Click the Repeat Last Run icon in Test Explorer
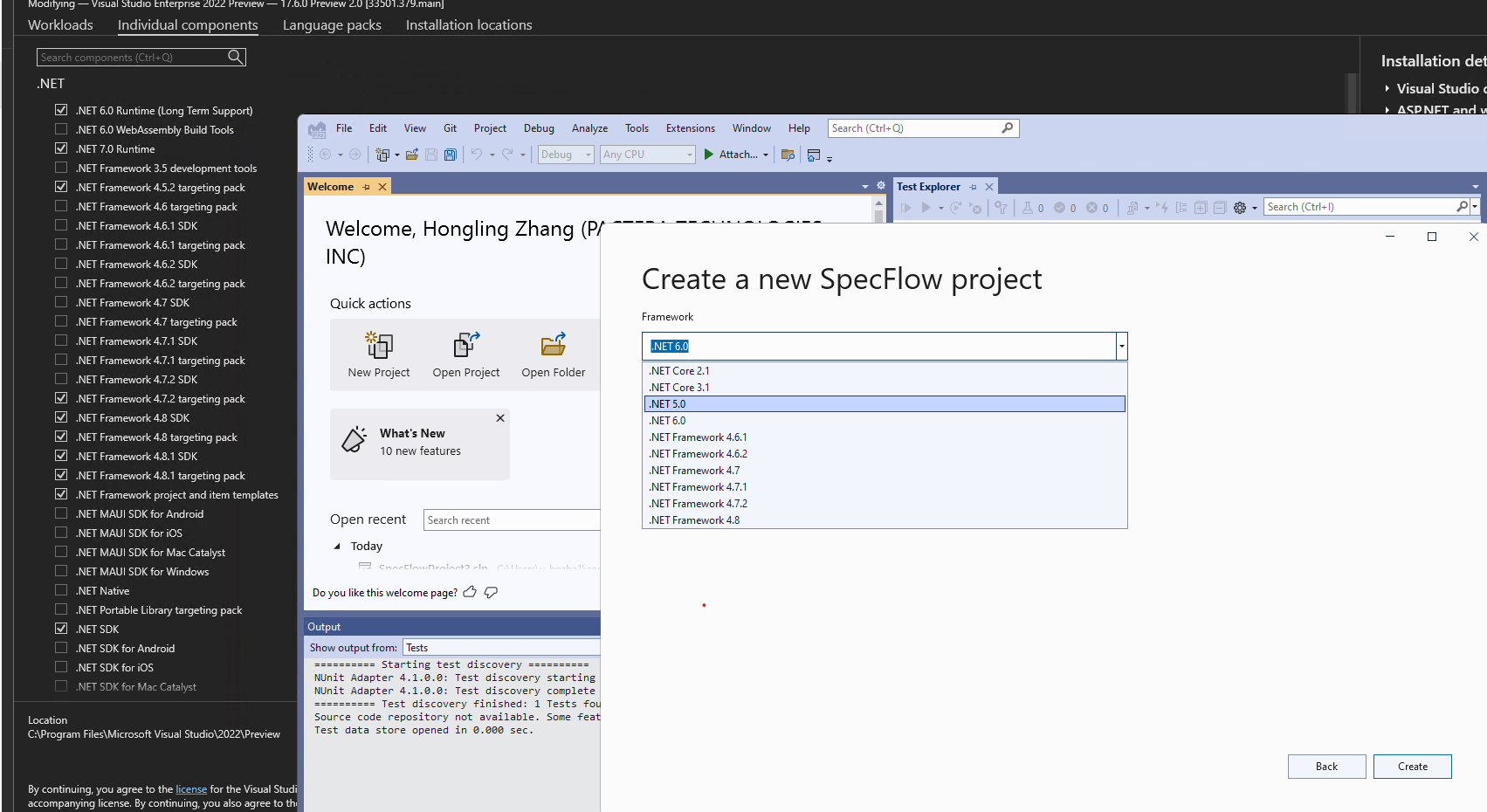 click(x=955, y=208)
